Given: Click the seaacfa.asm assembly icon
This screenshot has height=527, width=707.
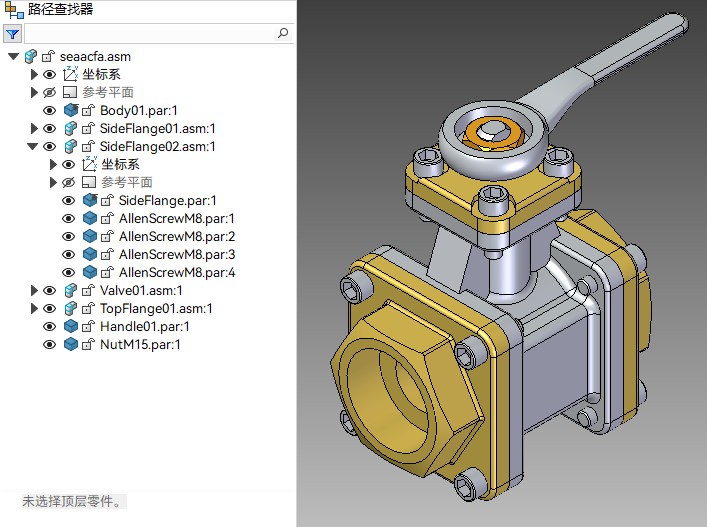Looking at the screenshot, I should point(31,56).
